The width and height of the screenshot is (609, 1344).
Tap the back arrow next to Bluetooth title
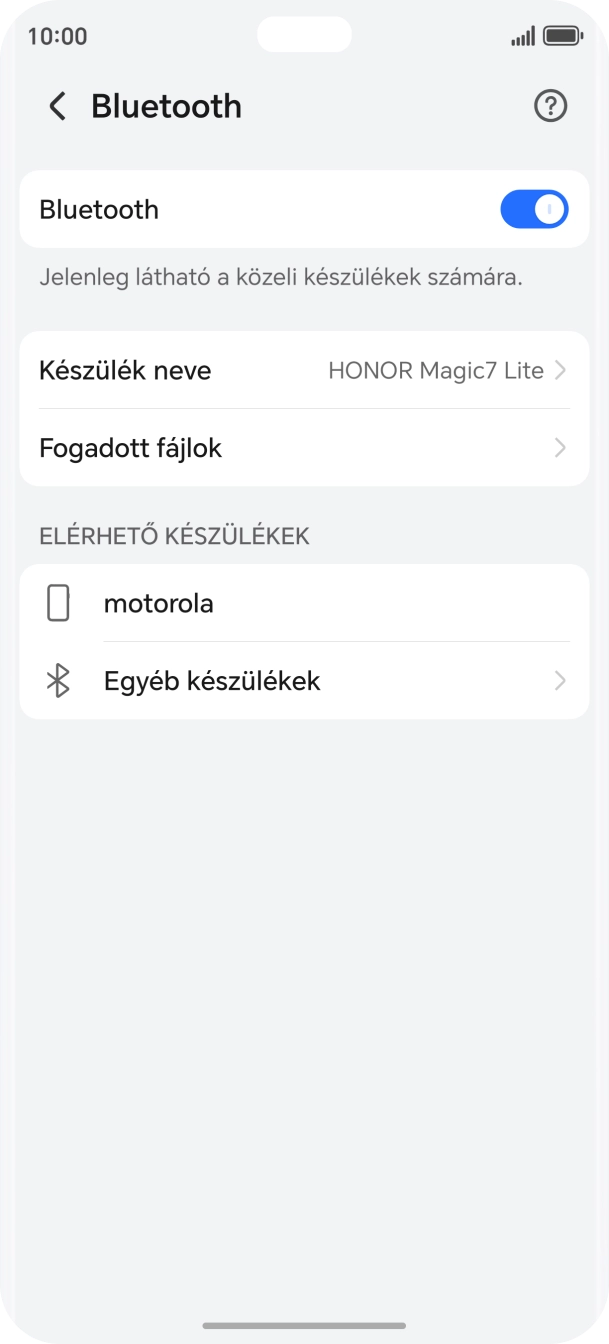(x=57, y=106)
